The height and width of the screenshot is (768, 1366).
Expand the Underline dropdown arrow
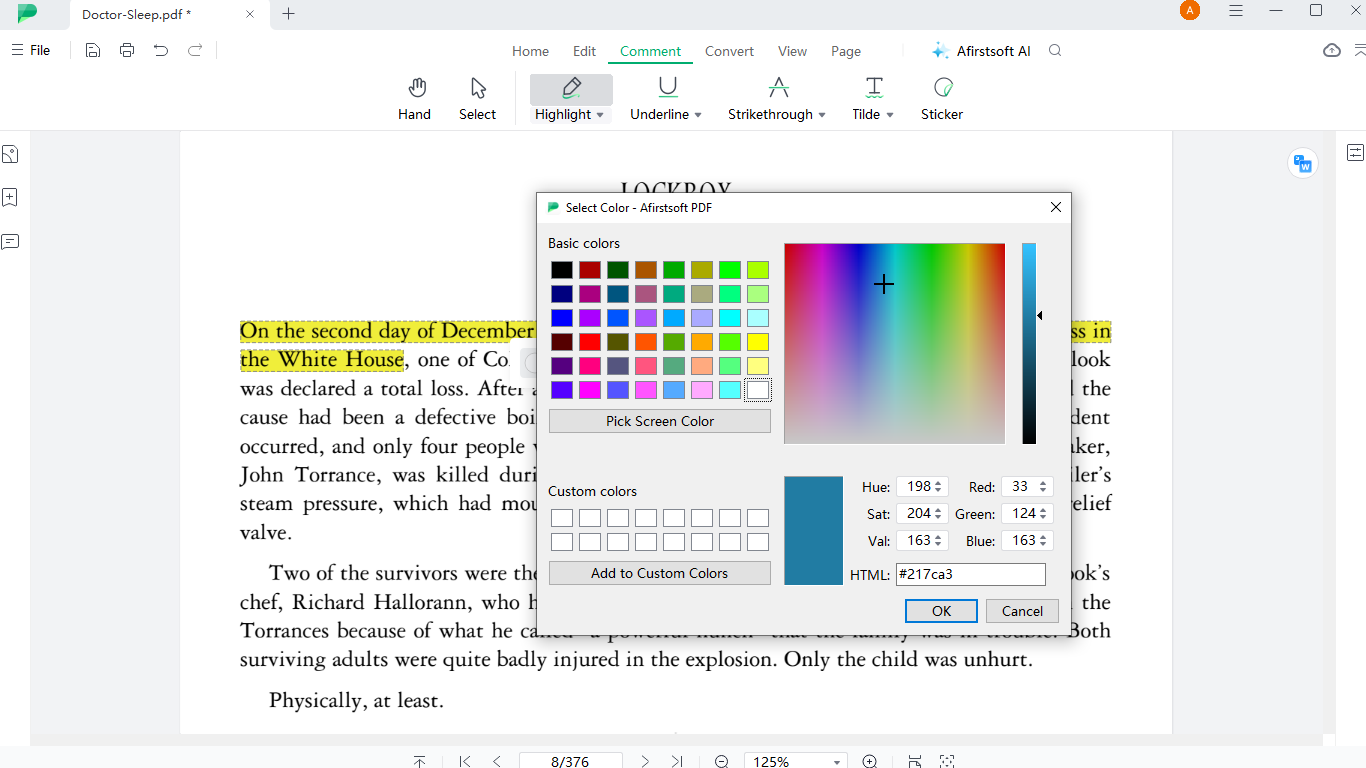[x=698, y=115]
